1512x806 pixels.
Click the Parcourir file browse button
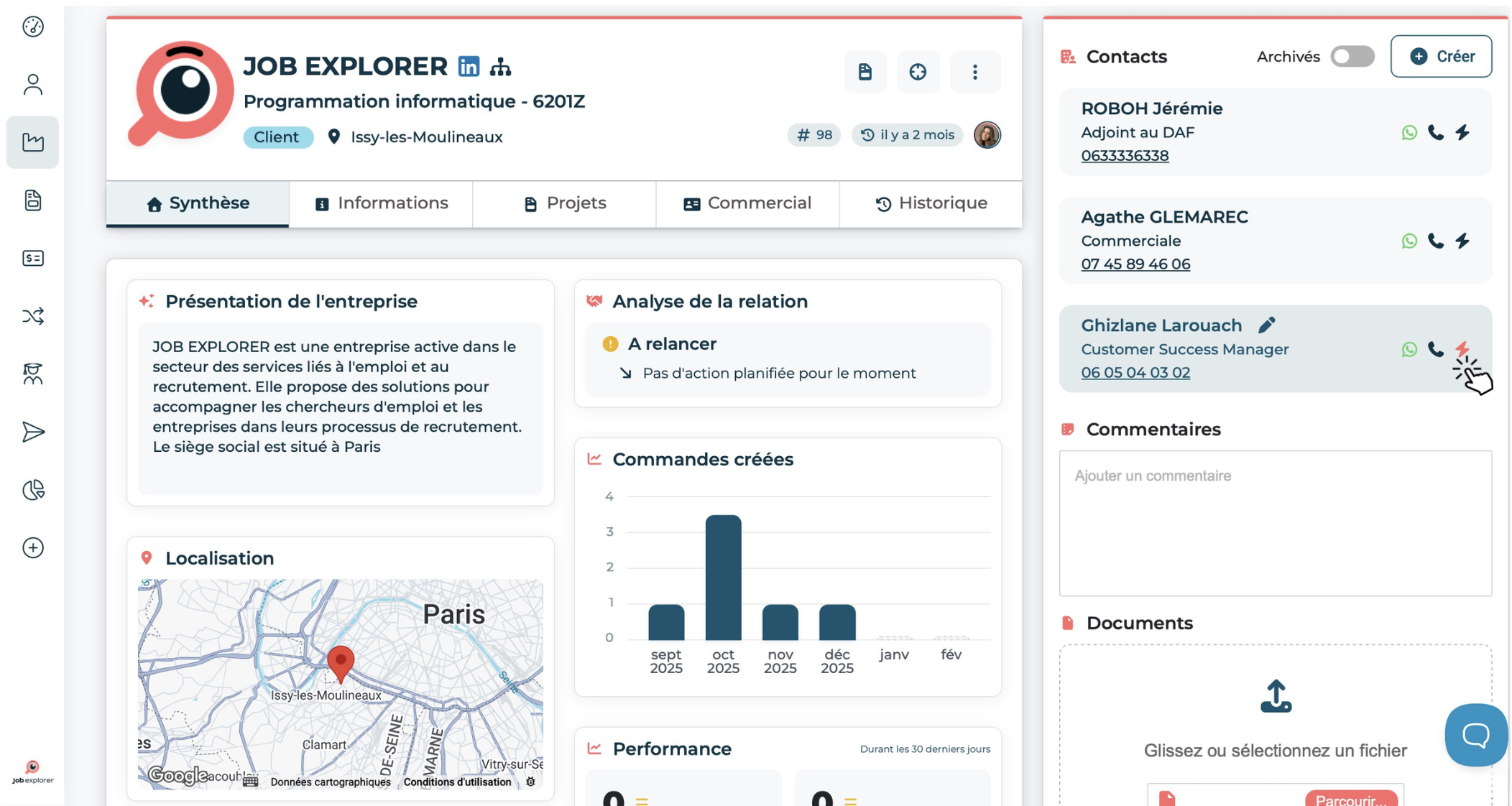click(x=1350, y=799)
